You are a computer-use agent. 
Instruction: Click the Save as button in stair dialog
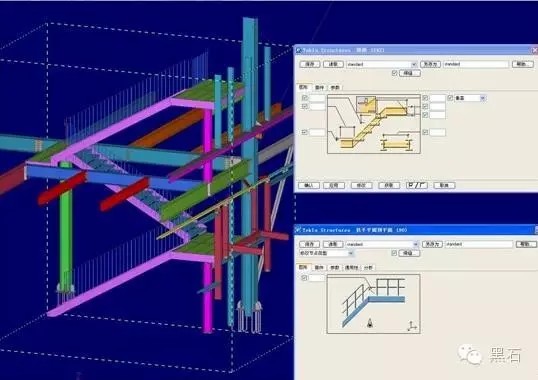[x=430, y=64]
